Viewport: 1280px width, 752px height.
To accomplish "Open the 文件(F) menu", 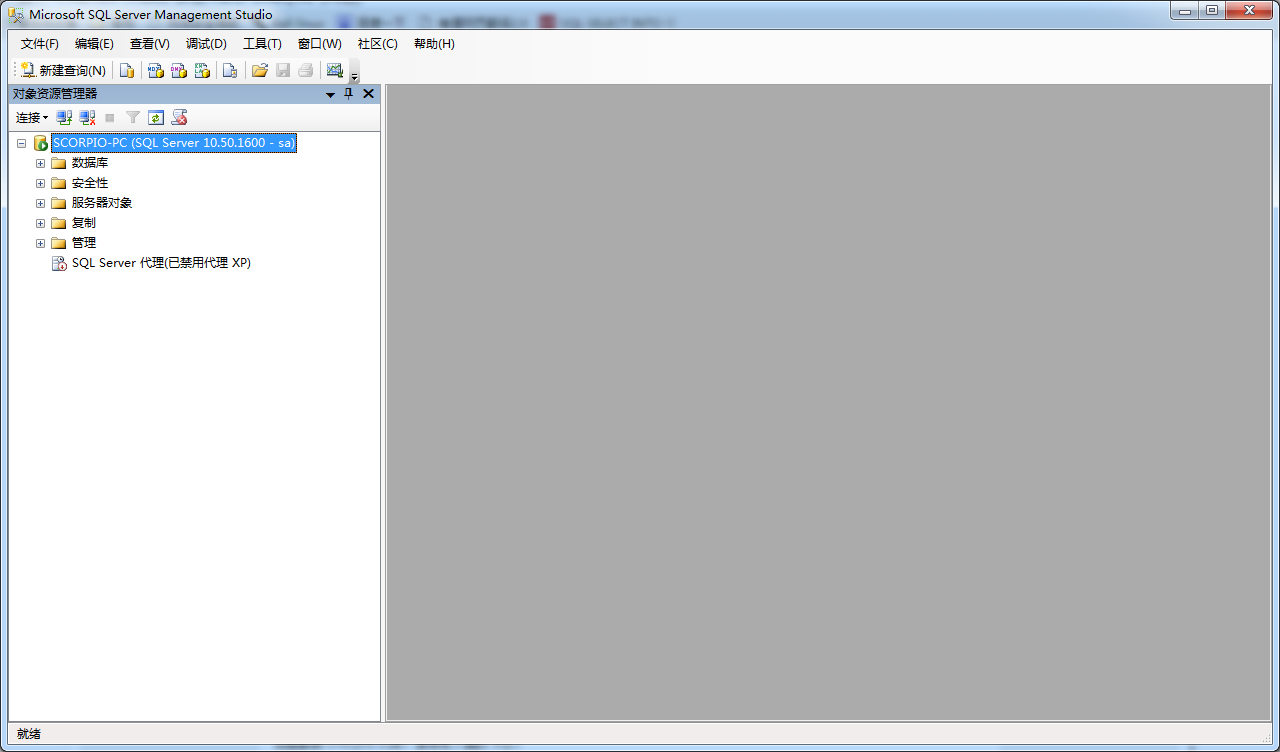I will (40, 44).
